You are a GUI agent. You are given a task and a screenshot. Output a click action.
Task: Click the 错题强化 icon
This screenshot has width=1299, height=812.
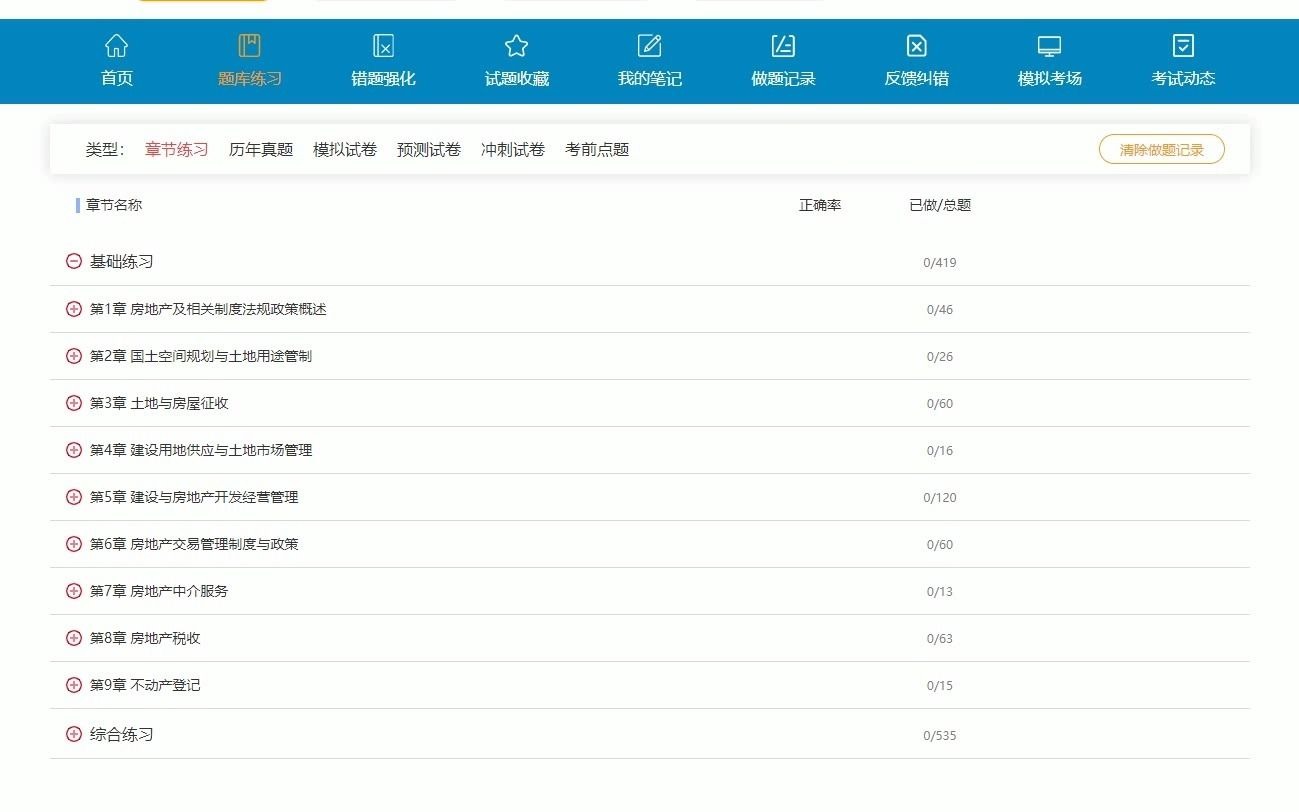[x=383, y=46]
